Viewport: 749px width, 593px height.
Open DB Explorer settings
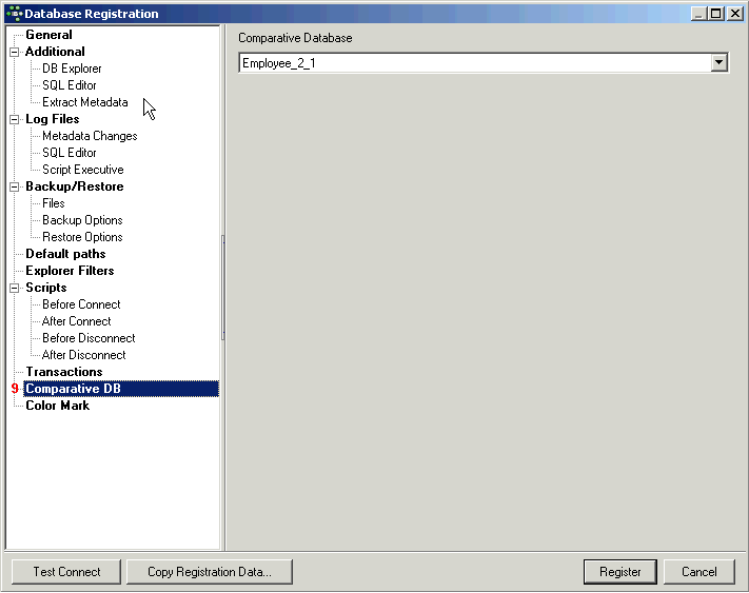[x=71, y=69]
